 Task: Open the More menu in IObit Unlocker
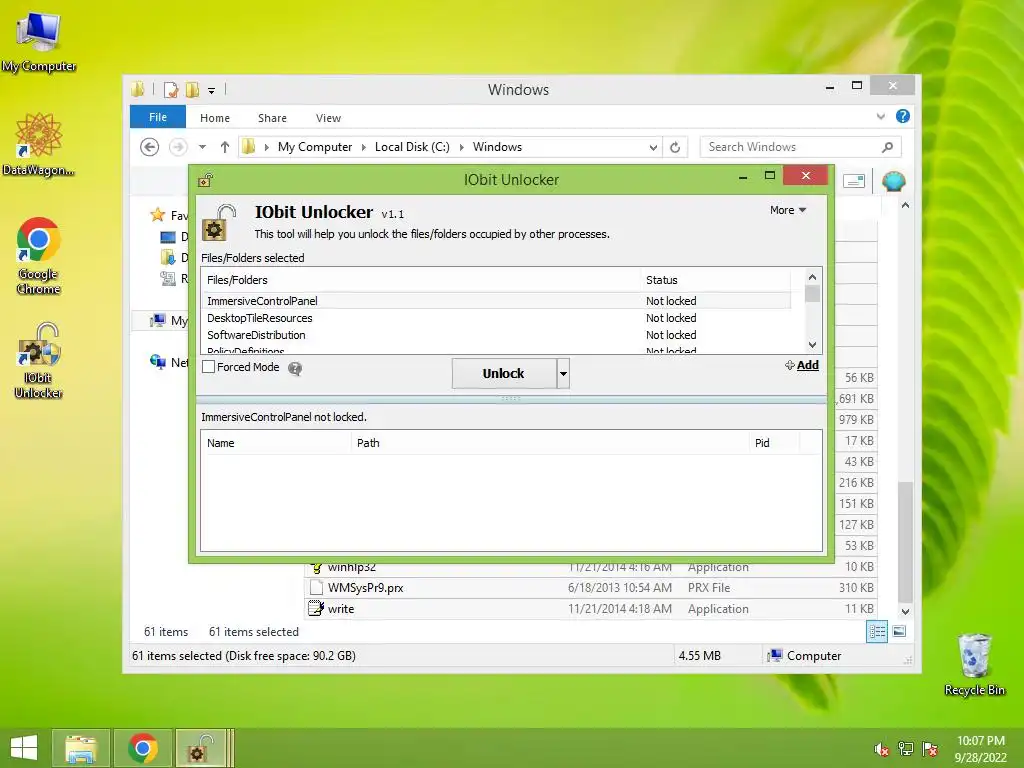tap(788, 210)
